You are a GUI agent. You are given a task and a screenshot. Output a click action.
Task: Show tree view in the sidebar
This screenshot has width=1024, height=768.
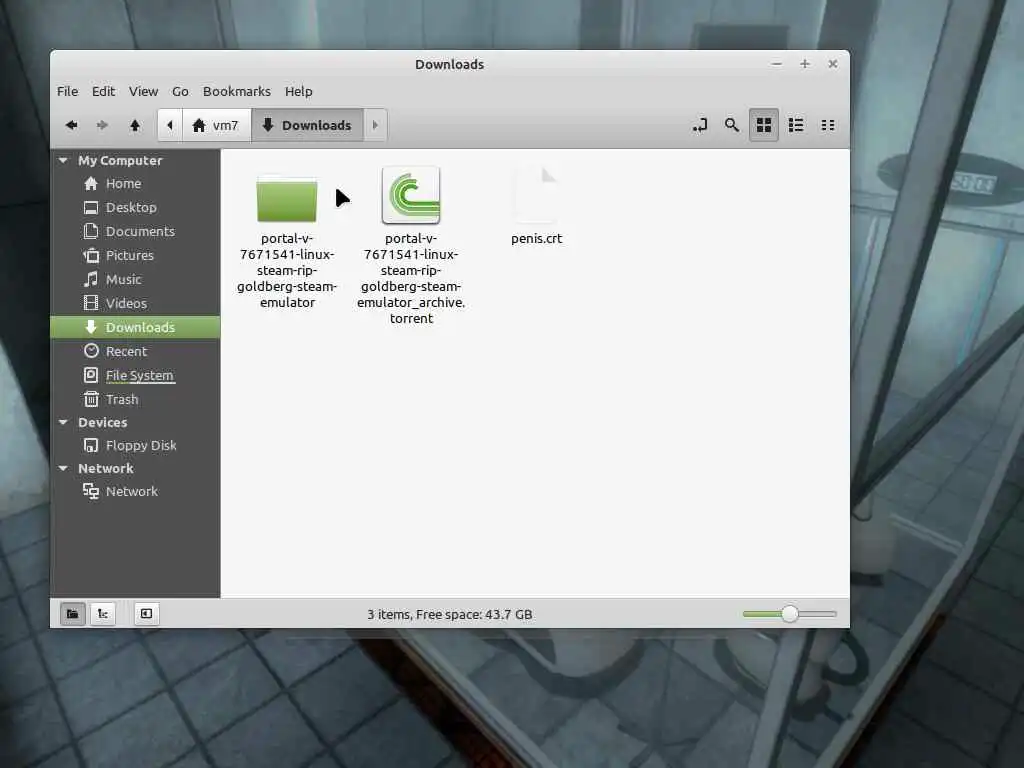point(103,614)
